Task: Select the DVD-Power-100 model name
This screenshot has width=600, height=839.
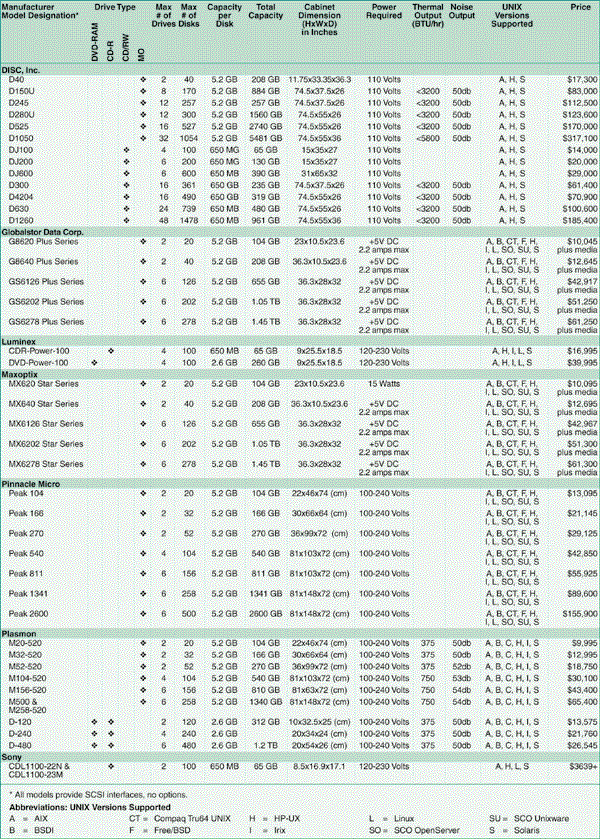Action: click(39, 363)
